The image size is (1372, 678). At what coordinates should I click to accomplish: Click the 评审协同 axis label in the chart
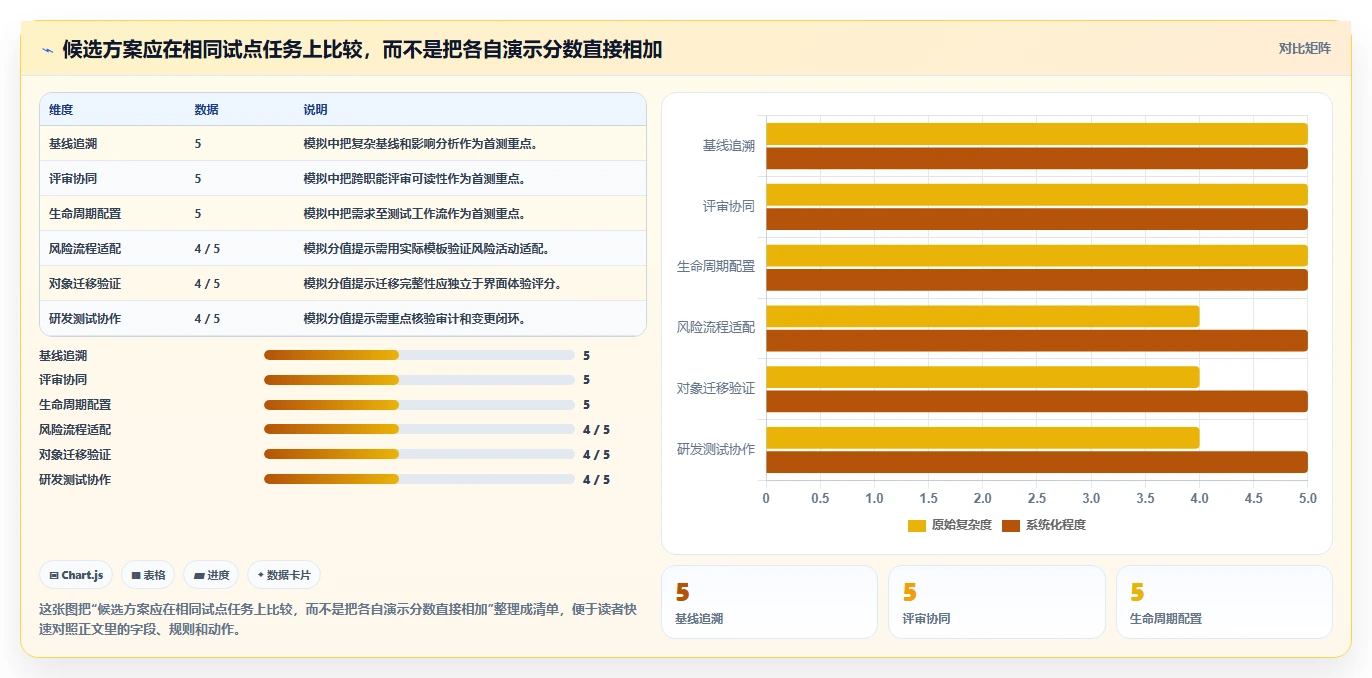(729, 207)
